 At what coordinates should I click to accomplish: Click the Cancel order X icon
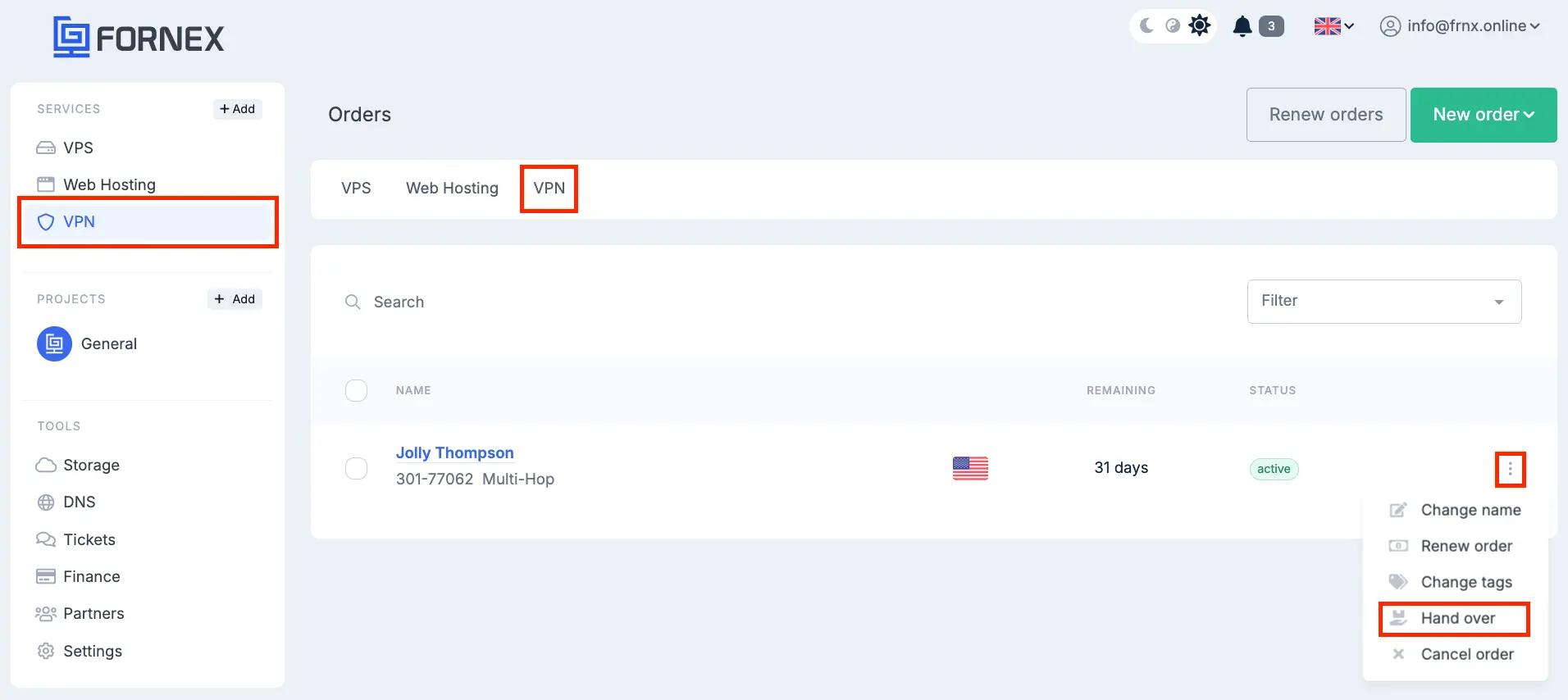coord(1398,654)
